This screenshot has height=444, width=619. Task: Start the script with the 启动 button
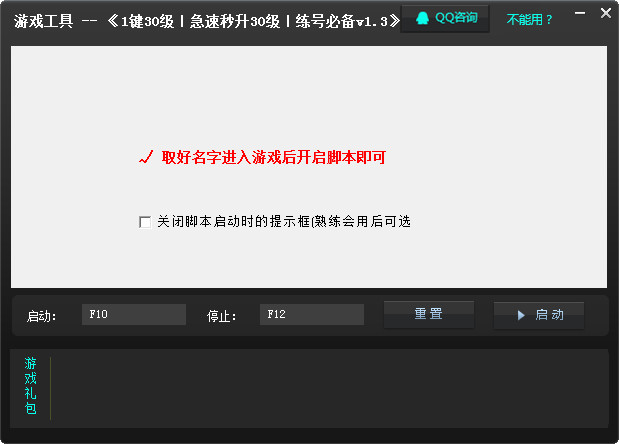click(539, 315)
